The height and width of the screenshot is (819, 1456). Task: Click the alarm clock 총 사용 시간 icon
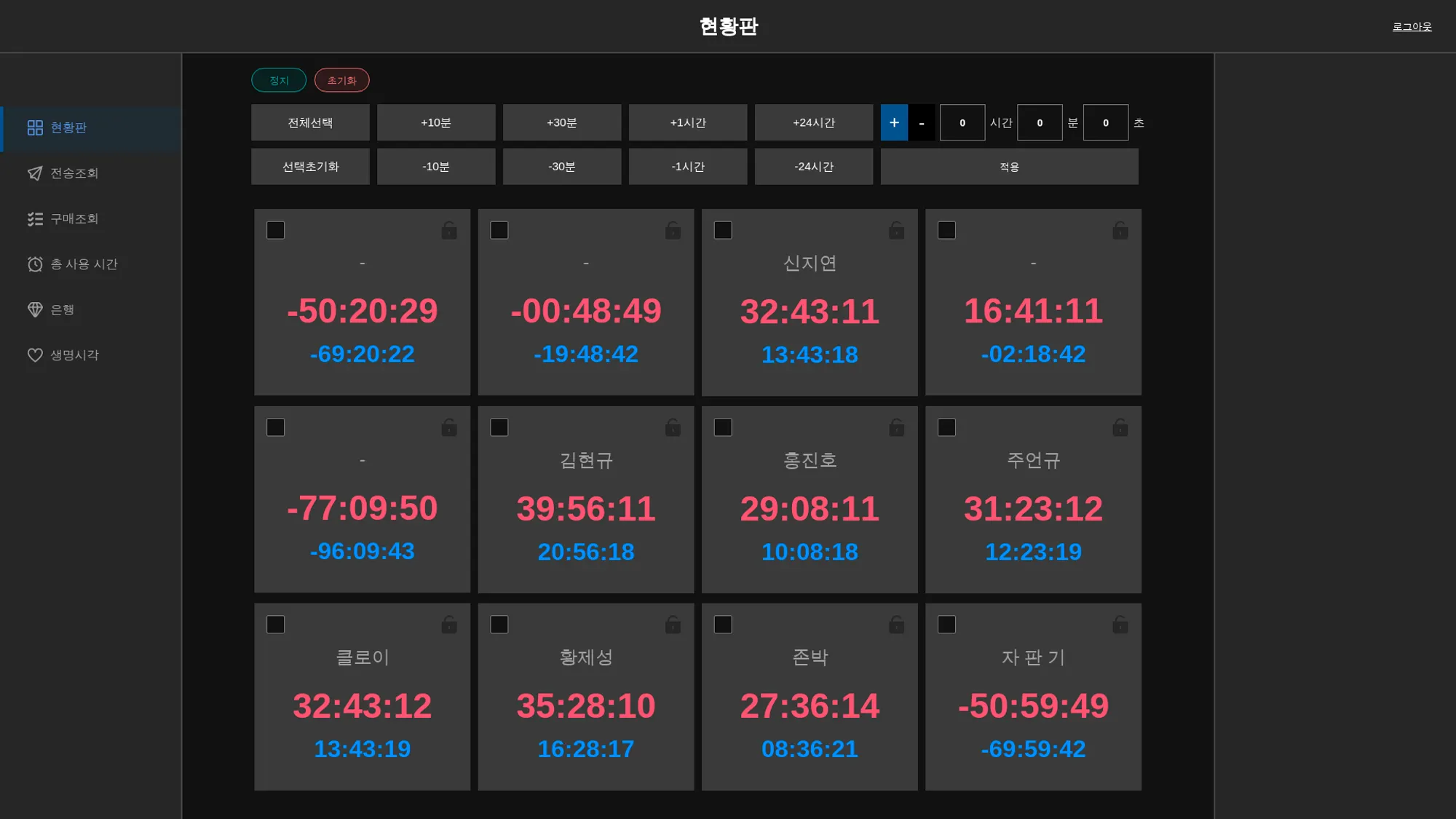(35, 264)
